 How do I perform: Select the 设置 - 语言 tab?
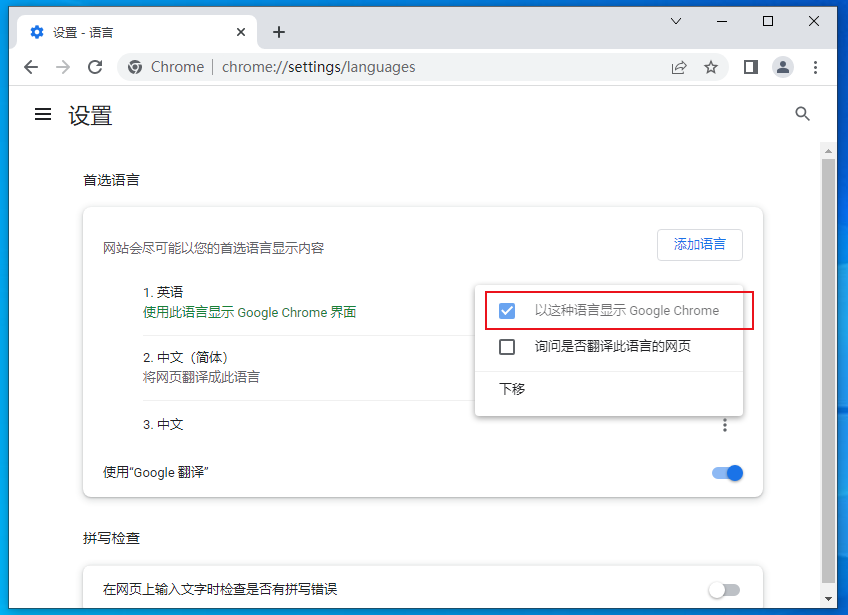click(137, 32)
